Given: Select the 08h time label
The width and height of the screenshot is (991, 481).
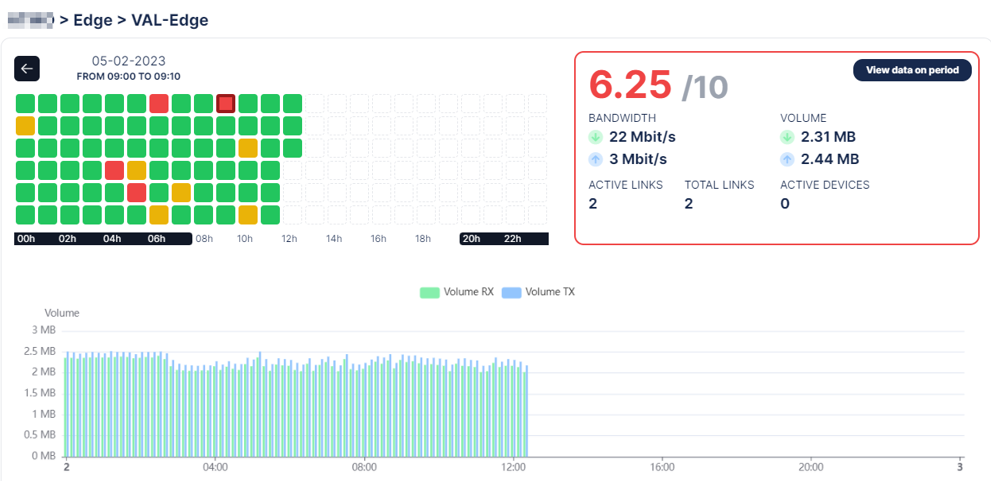Looking at the screenshot, I should (x=204, y=239).
